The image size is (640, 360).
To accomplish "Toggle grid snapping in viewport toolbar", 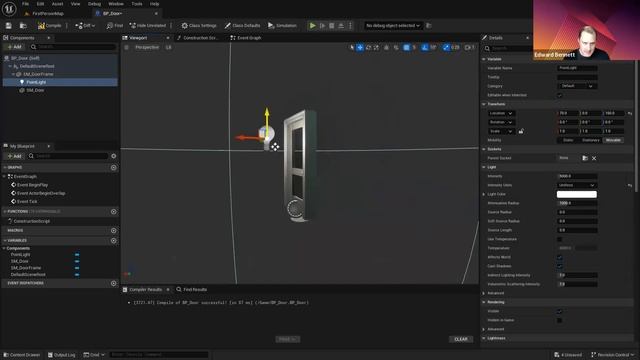I will (406, 48).
